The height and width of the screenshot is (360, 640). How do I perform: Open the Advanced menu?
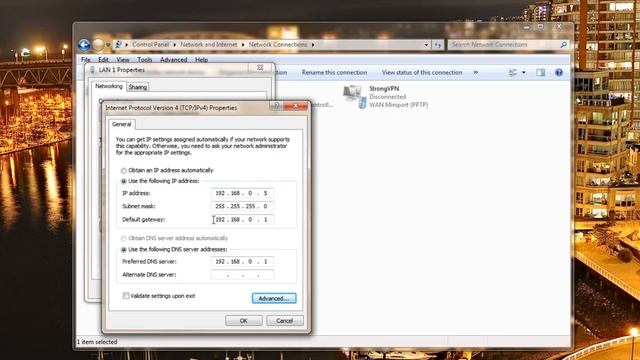click(173, 60)
